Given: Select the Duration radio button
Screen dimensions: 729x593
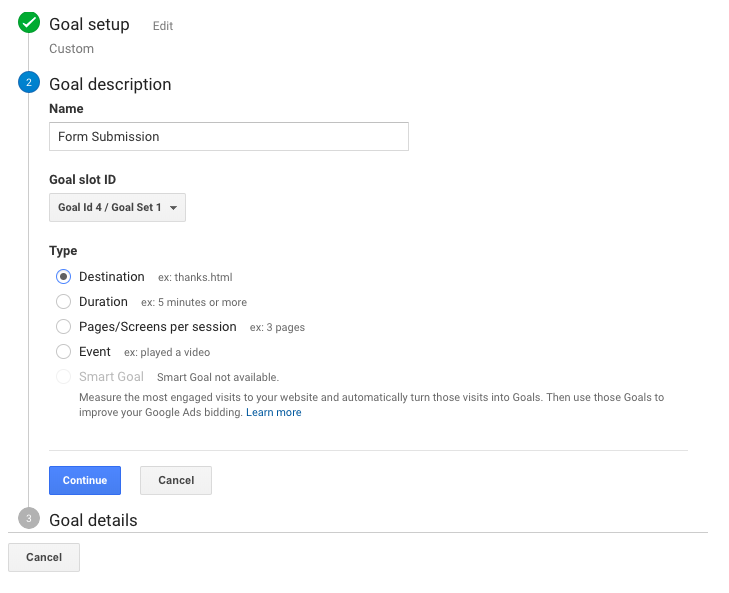Looking at the screenshot, I should tap(64, 302).
